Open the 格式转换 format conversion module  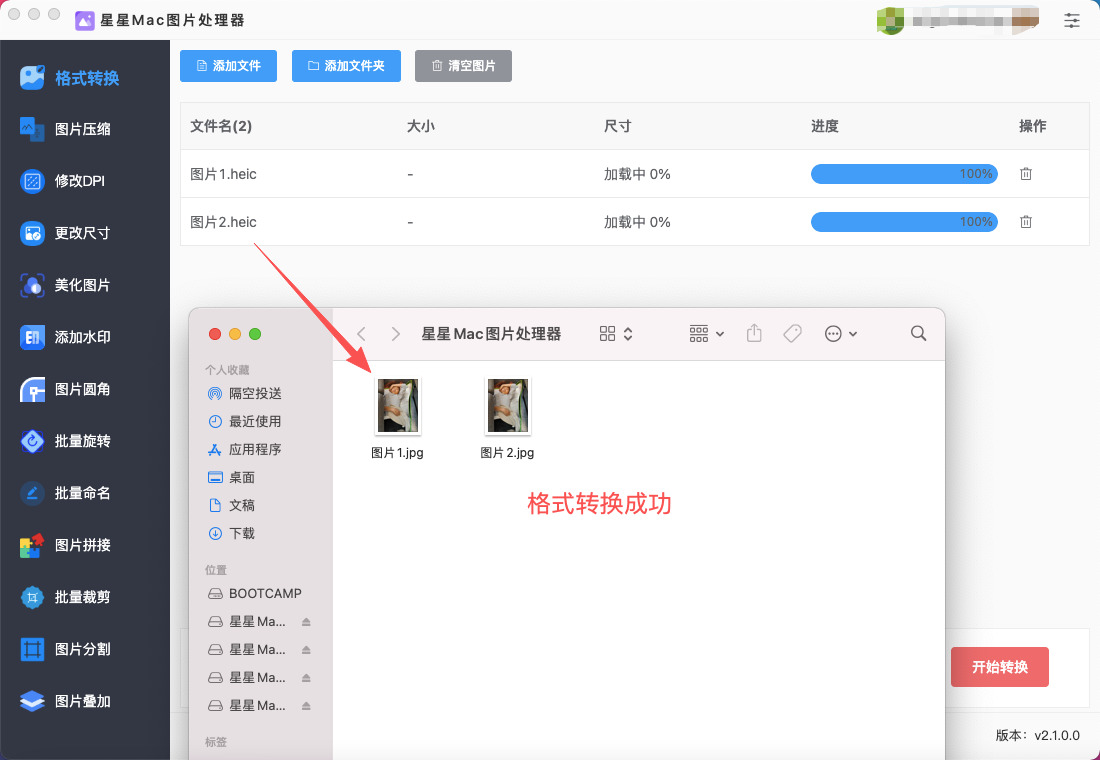point(69,77)
